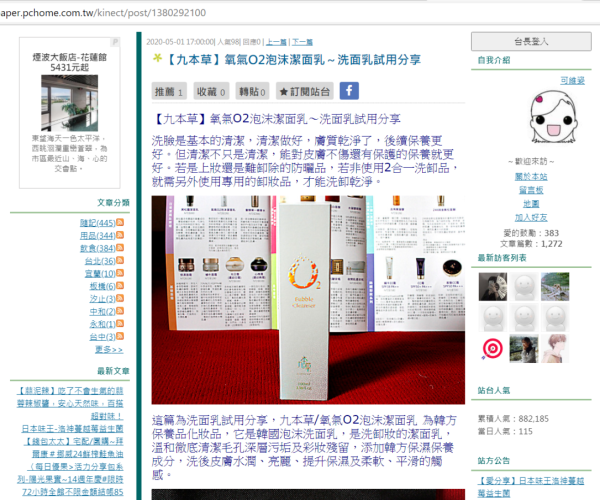Image resolution: width=600 pixels, height=500 pixels.
Task: Open RSS feed icon for 隨記(445)
Action: coord(120,222)
